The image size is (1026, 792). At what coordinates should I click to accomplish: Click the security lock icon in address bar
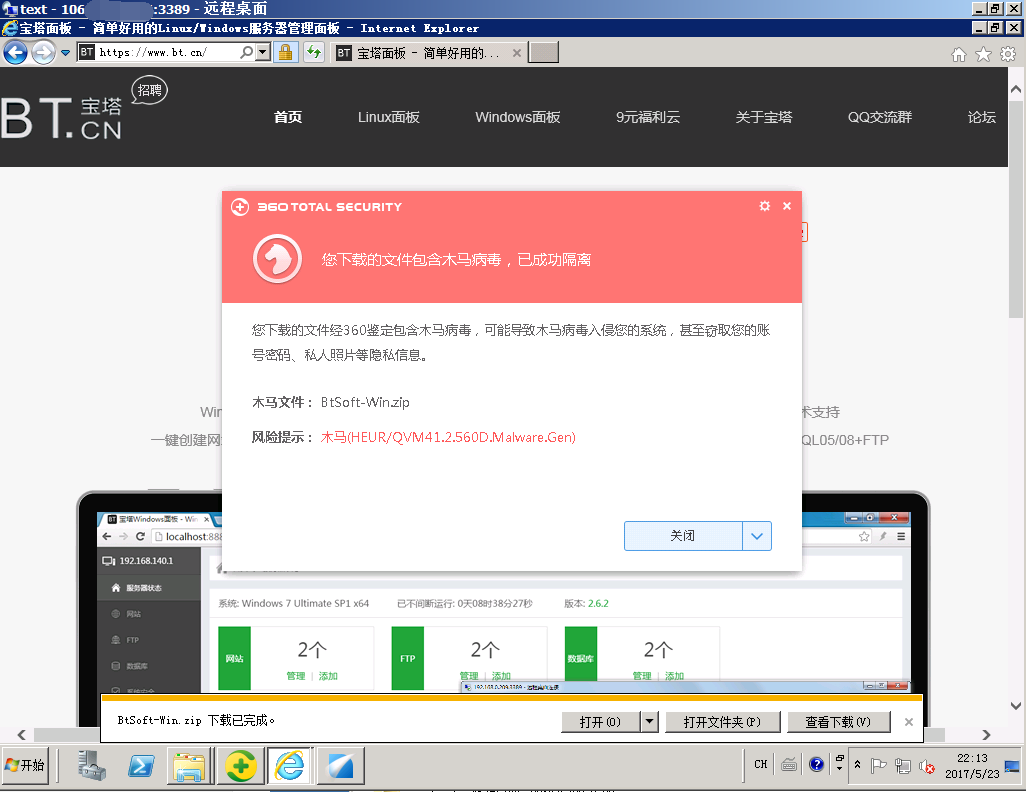(x=286, y=52)
